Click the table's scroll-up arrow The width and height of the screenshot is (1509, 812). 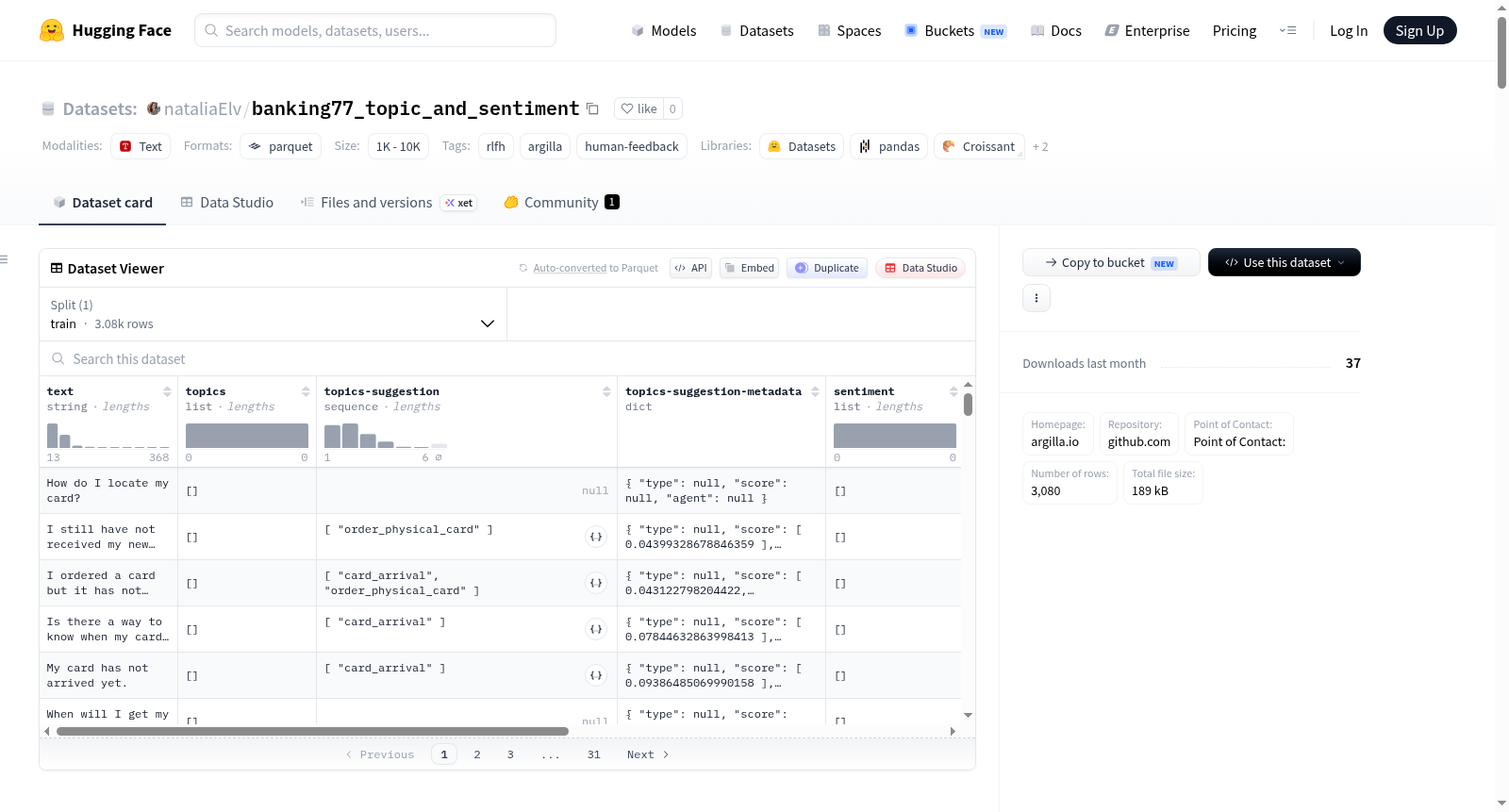(x=968, y=385)
